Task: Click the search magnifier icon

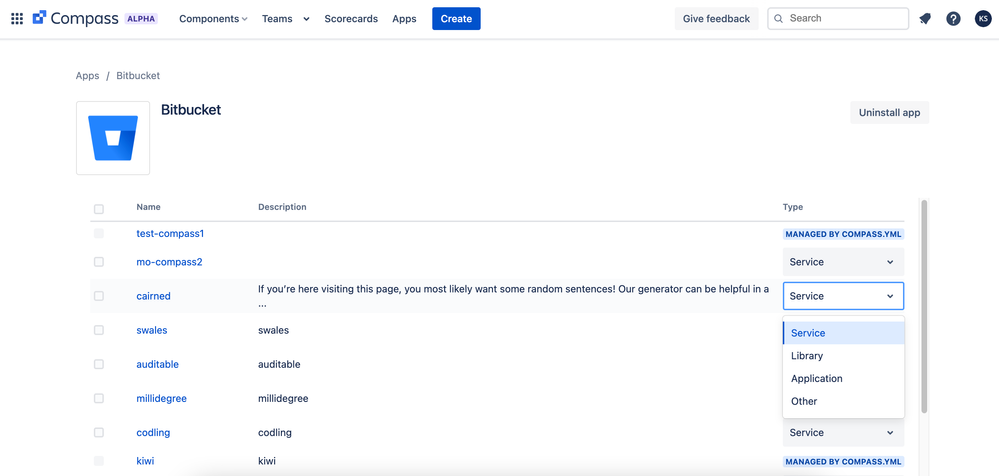Action: (x=779, y=18)
